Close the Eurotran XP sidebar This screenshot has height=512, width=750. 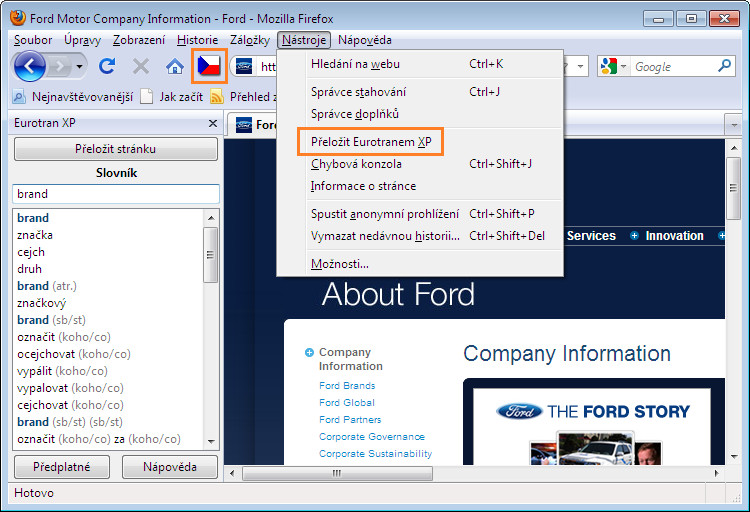[x=213, y=123]
